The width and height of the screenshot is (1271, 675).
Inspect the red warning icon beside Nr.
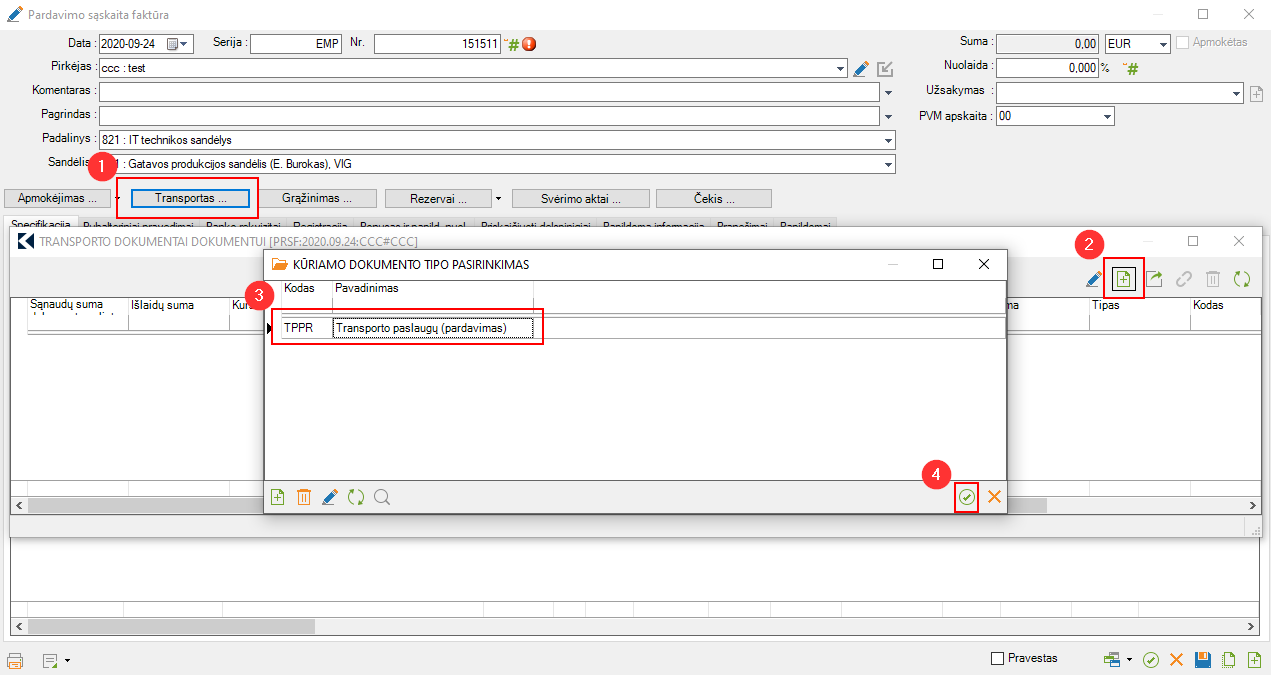[x=529, y=44]
